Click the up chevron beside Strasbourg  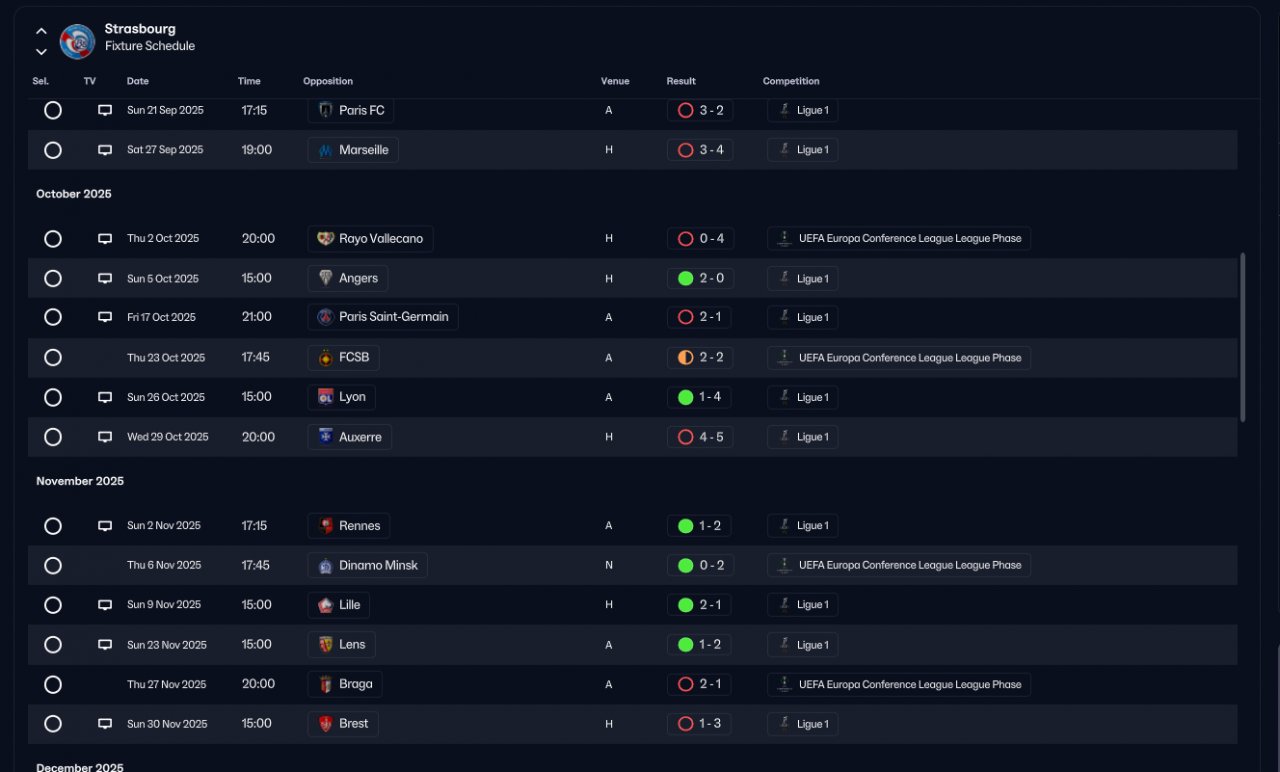tap(41, 31)
